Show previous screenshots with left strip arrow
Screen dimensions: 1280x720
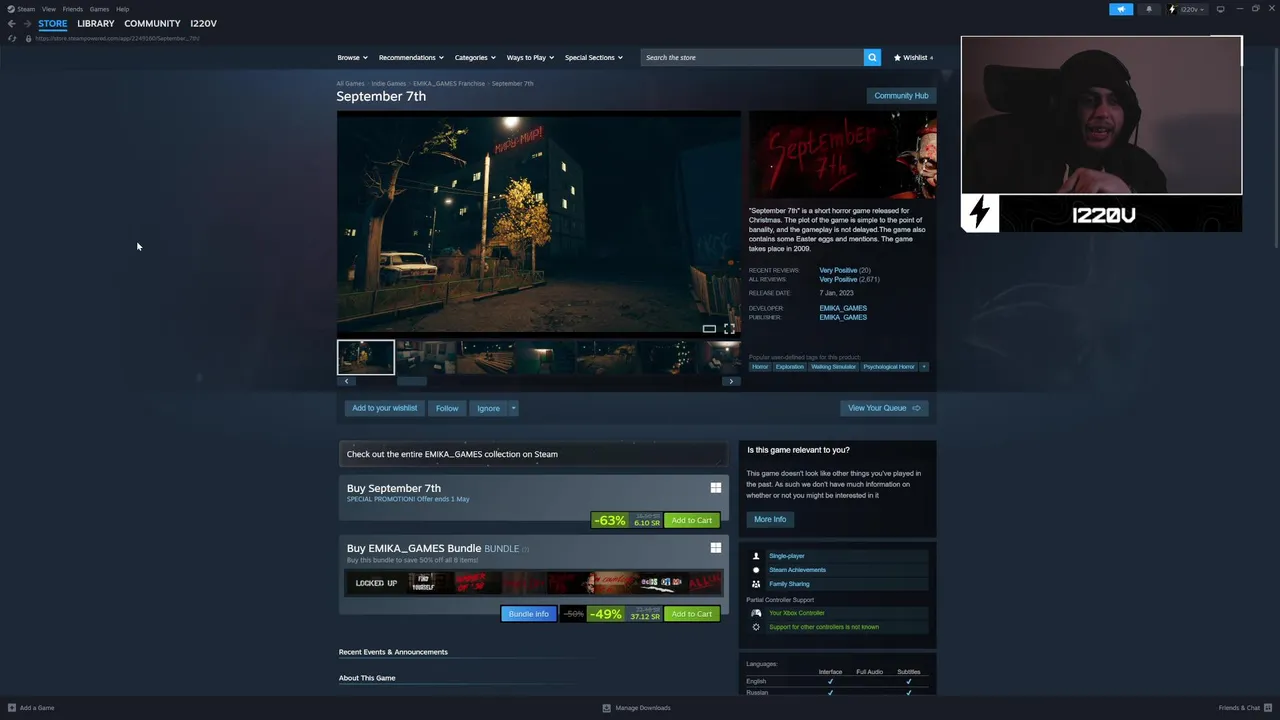point(346,381)
